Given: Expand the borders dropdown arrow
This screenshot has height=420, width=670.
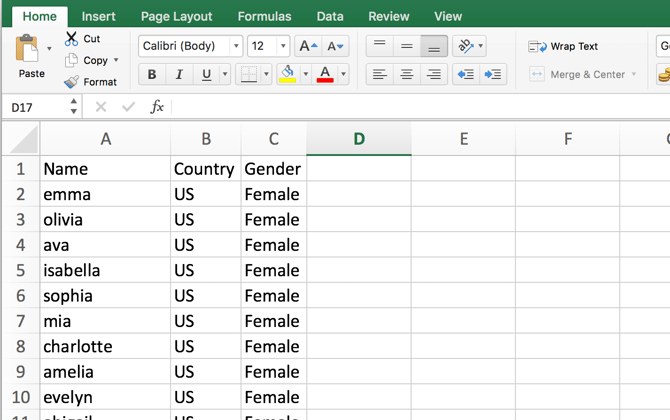Looking at the screenshot, I should tap(266, 74).
